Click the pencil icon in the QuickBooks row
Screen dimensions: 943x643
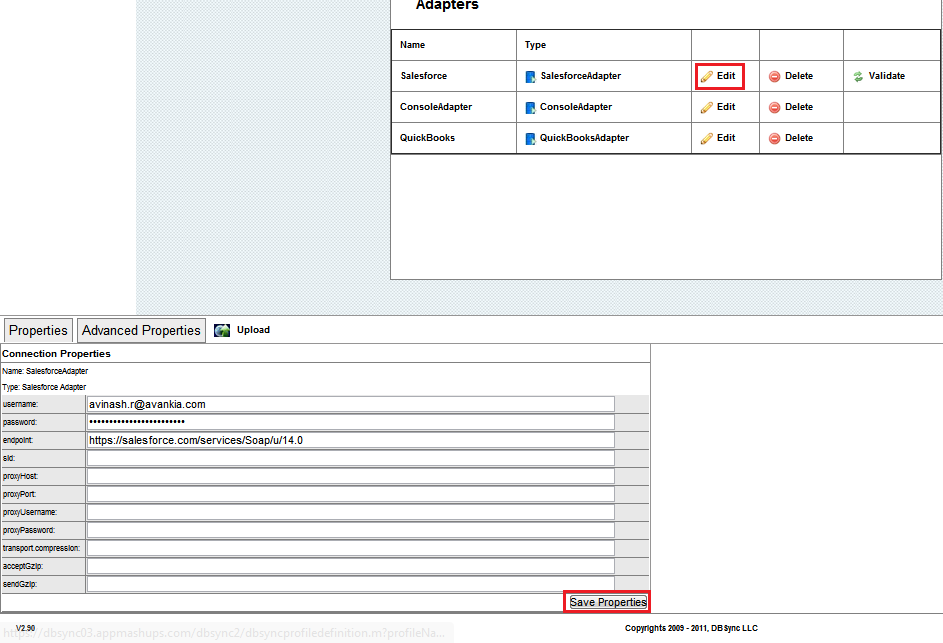(706, 138)
